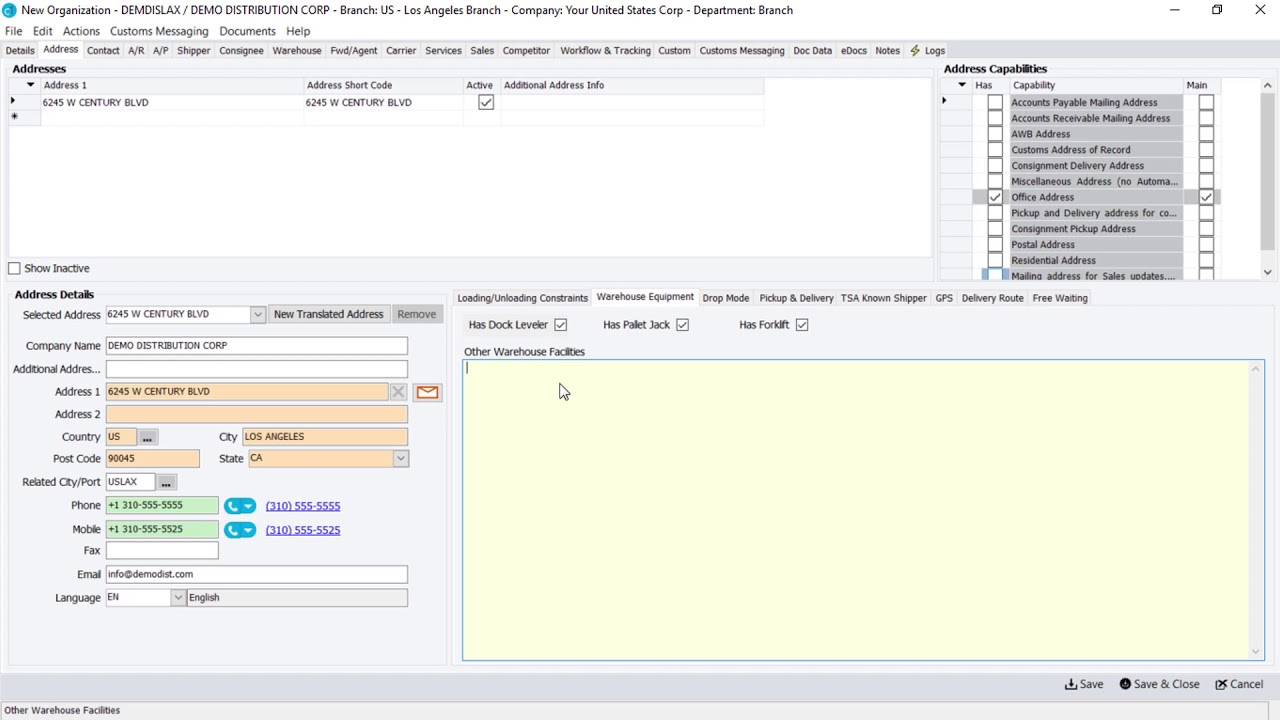Image resolution: width=1280 pixels, height=720 pixels.
Task: Open the Loading/Unloading Constraints tab
Action: point(522,298)
